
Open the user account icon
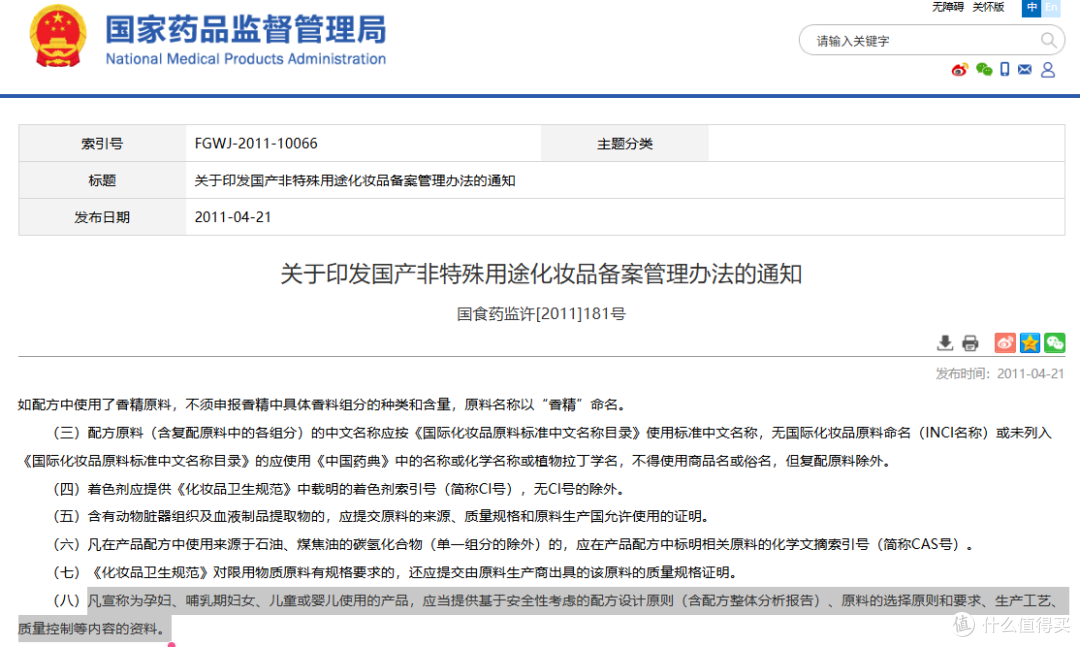point(1048,70)
